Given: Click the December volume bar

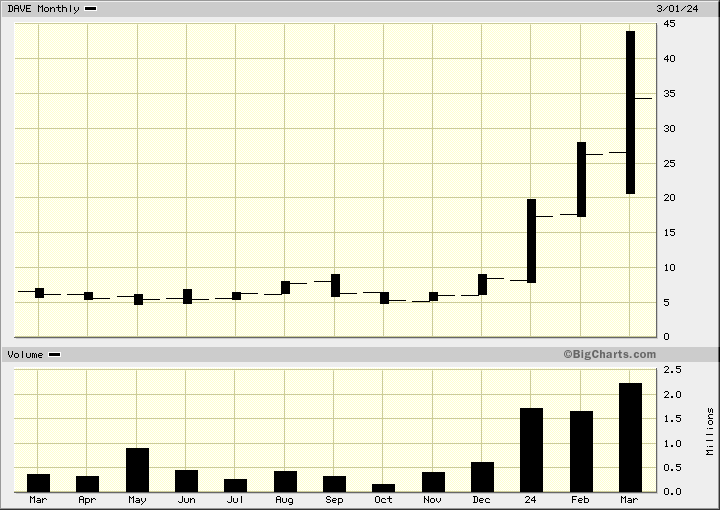Looking at the screenshot, I should [482, 477].
